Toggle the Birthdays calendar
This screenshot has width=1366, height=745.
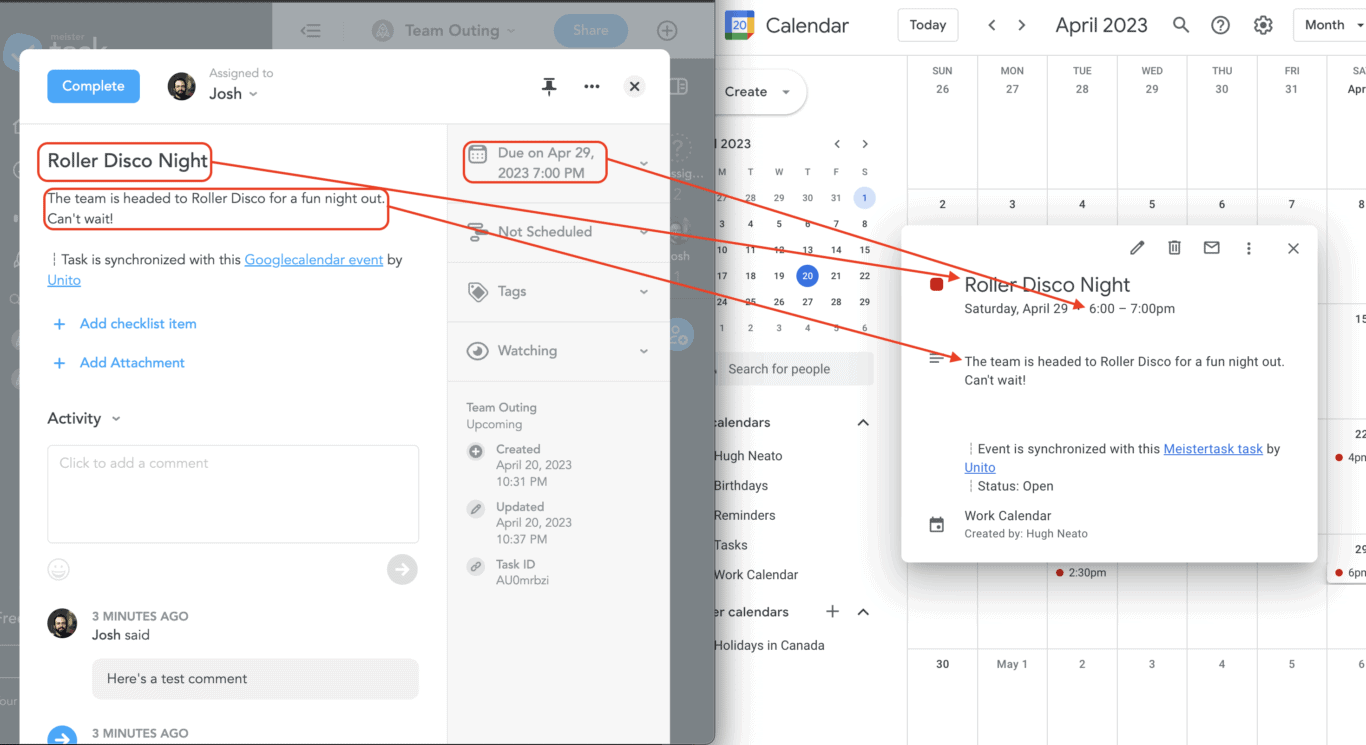coord(741,486)
